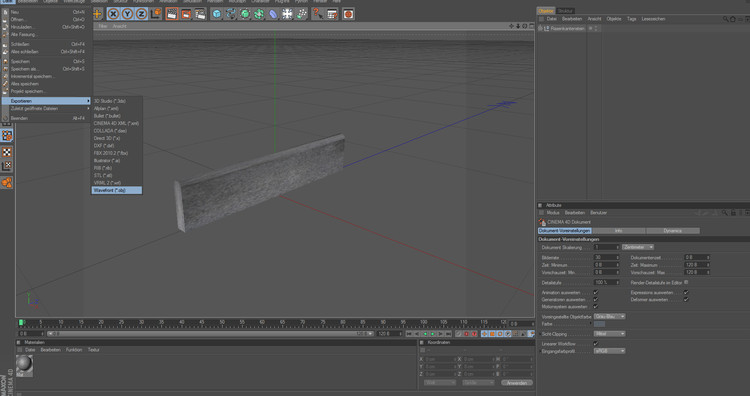Image resolution: width=750 pixels, height=396 pixels.
Task: Click the coordinate system icon with orange cube
Action: pos(155,14)
